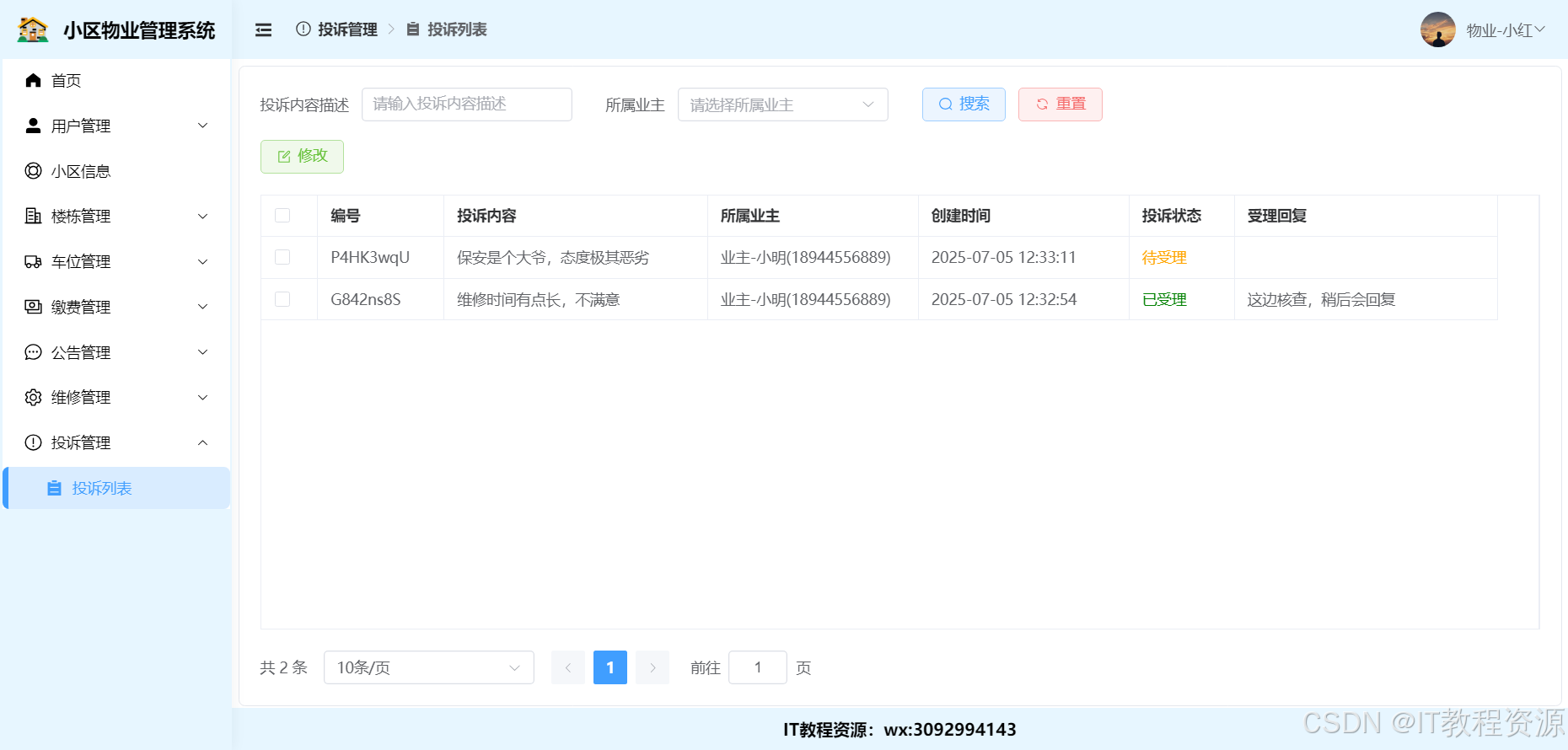The width and height of the screenshot is (1568, 750).
Task: Open the 缴费管理 menu label
Action: click(81, 307)
